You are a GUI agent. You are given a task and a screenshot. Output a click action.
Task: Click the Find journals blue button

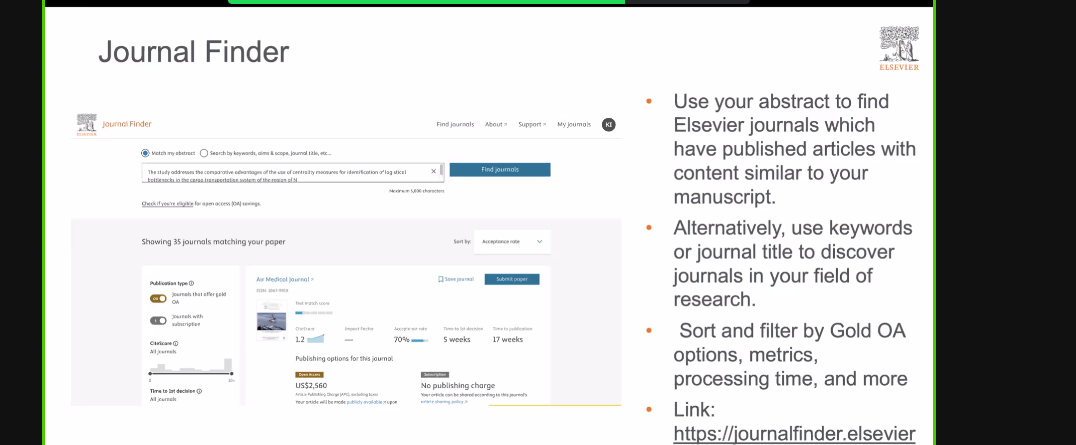[x=500, y=170]
